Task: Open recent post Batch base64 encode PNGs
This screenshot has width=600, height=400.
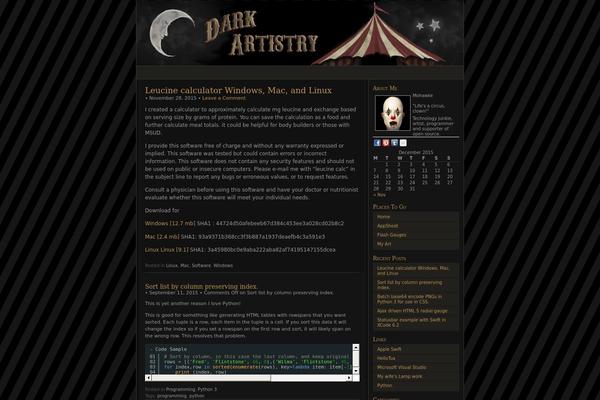Action: [409, 299]
